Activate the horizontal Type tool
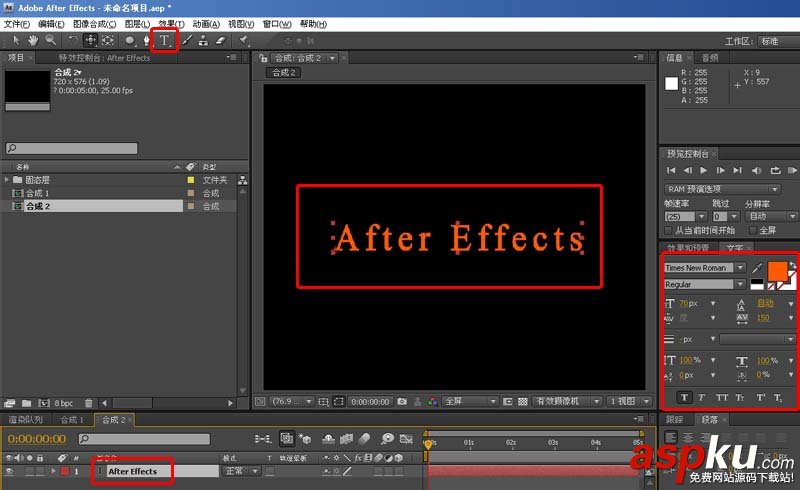Image resolution: width=800 pixels, height=490 pixels. point(164,40)
